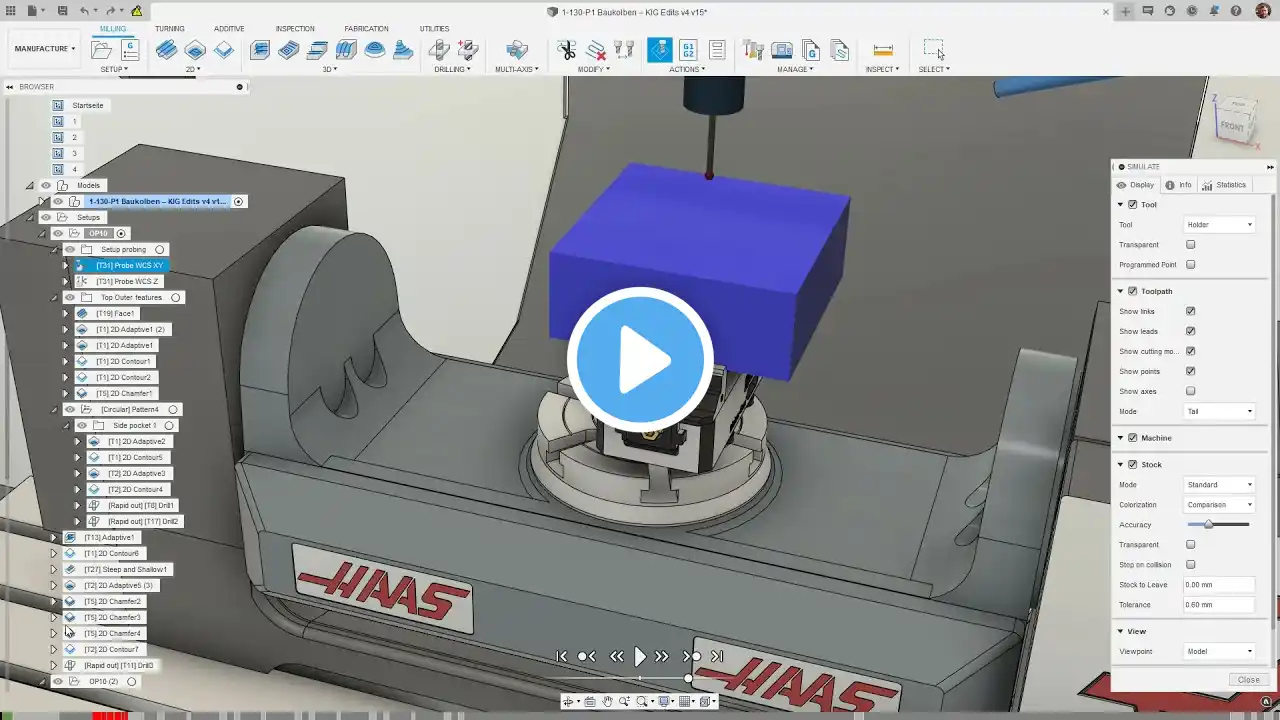This screenshot has width=1280, height=720.
Task: Click the G1 G2 post process icon
Action: click(688, 50)
